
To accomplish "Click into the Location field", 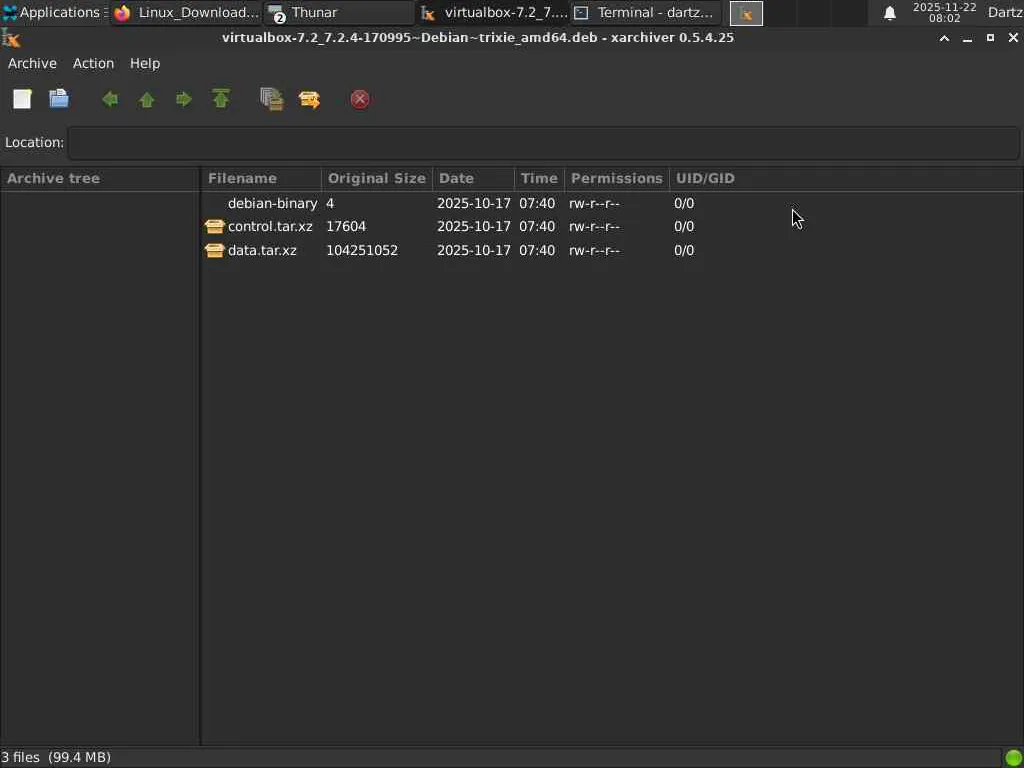I will (543, 142).
